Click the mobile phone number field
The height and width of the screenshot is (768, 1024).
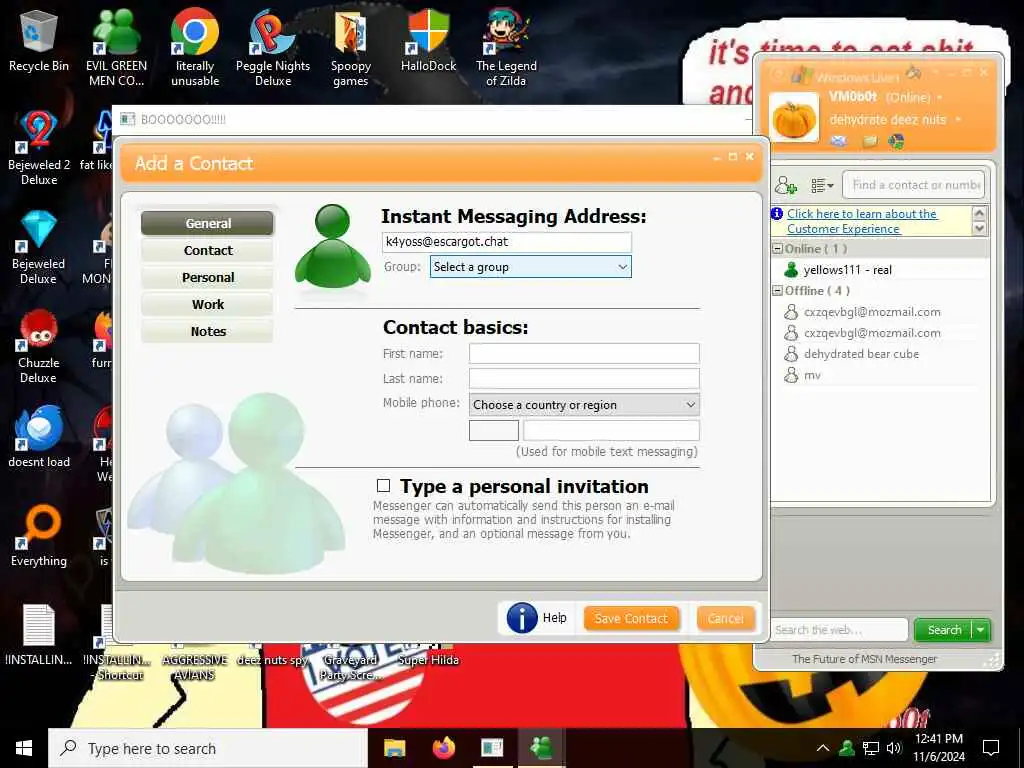point(611,430)
